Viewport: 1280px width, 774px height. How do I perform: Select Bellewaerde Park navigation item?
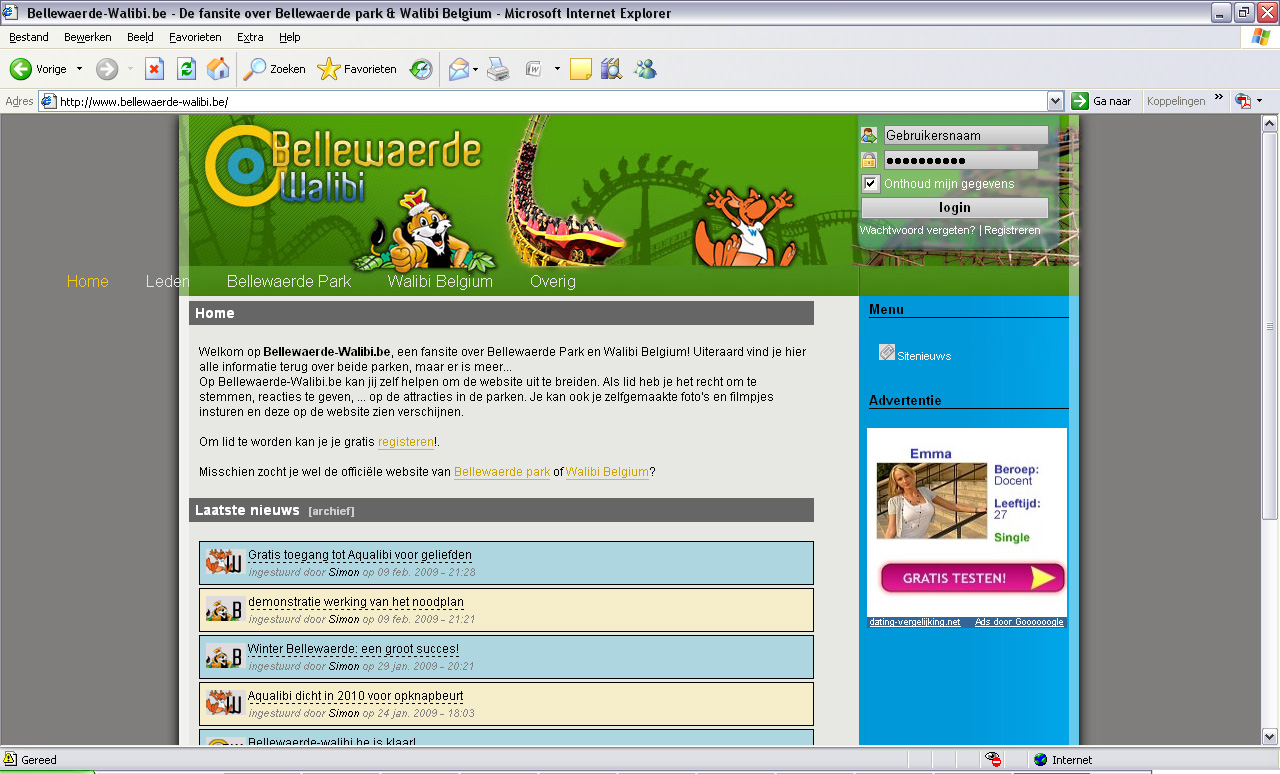(289, 281)
